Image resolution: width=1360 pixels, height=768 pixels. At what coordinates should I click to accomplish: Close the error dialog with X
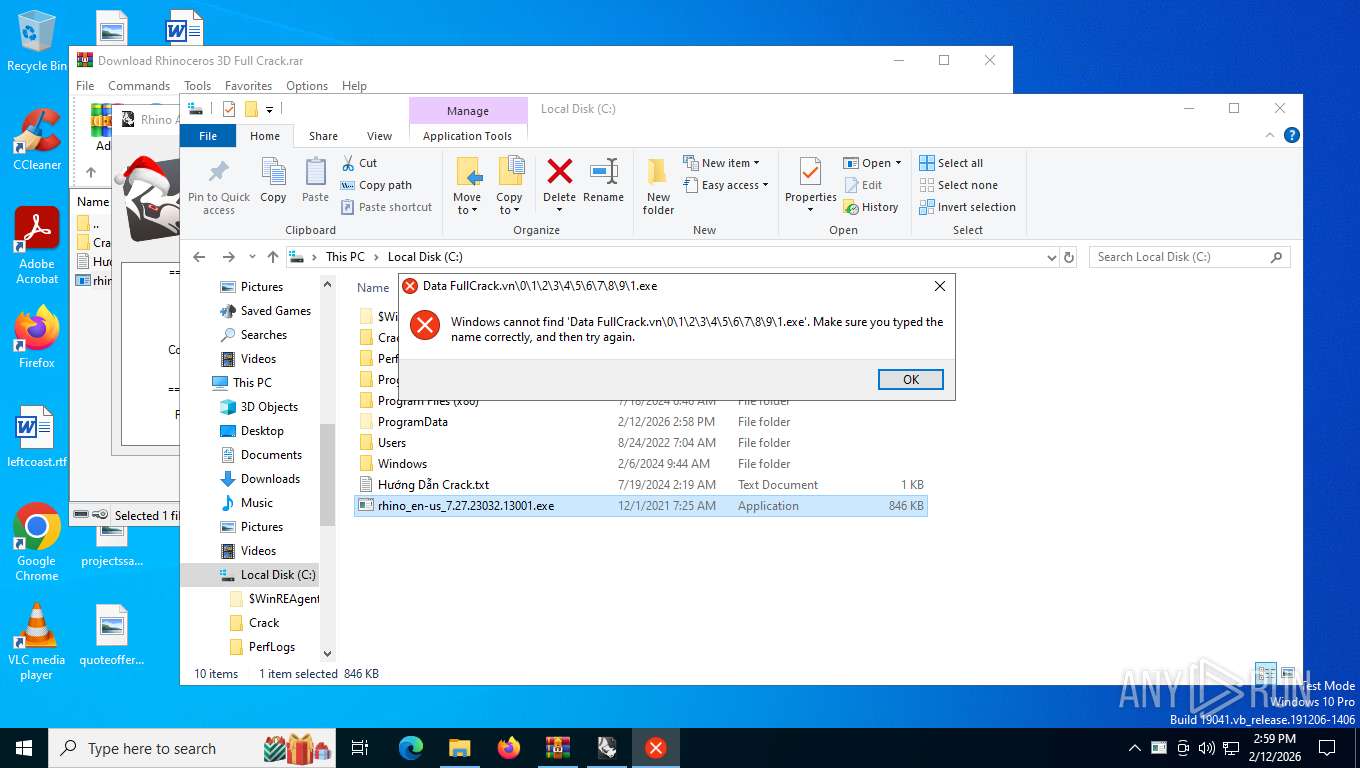coord(939,286)
